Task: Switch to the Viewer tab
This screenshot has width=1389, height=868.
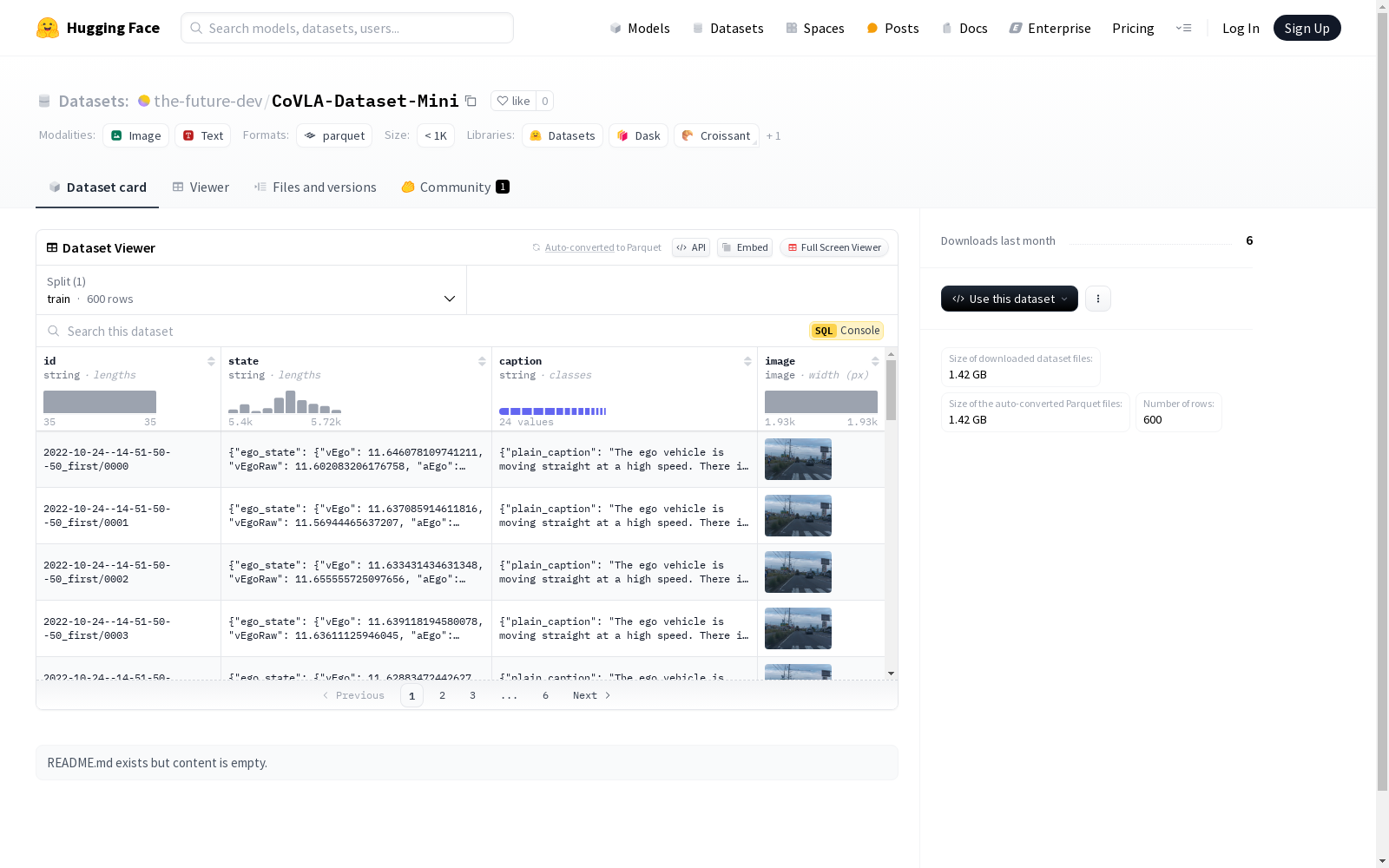Action: tap(201, 187)
